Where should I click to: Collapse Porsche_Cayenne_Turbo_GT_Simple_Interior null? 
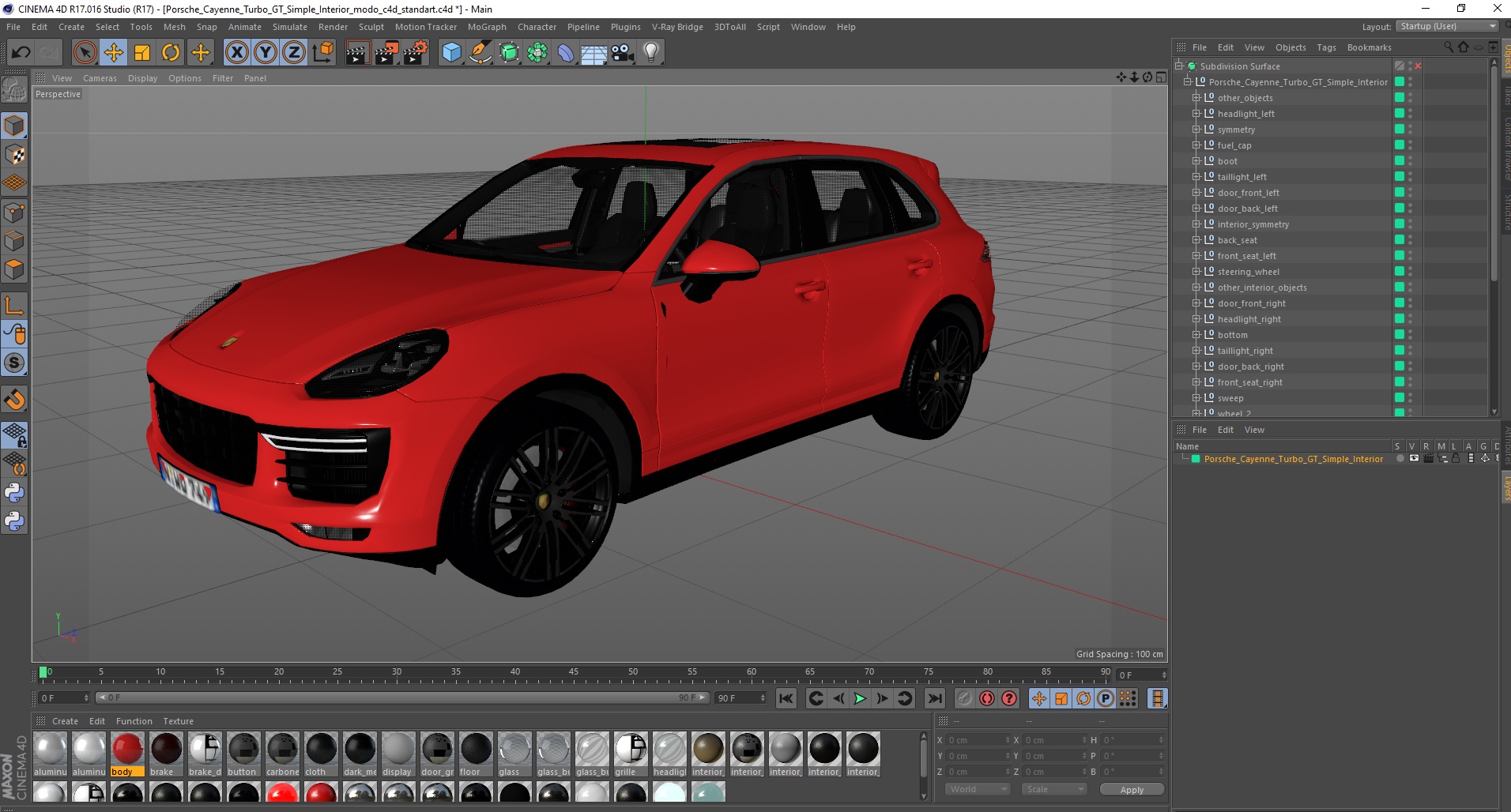pyautogui.click(x=1188, y=82)
